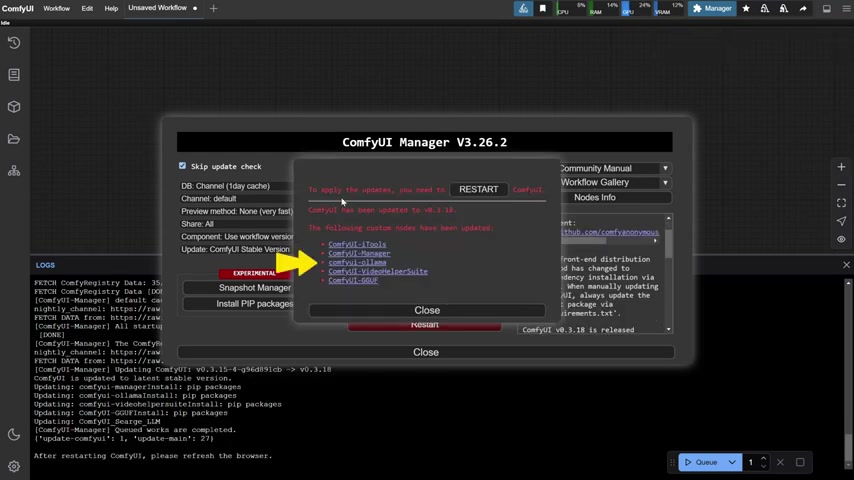Click the blue logo icon left of the bookmark
The image size is (854, 480).
(523, 8)
